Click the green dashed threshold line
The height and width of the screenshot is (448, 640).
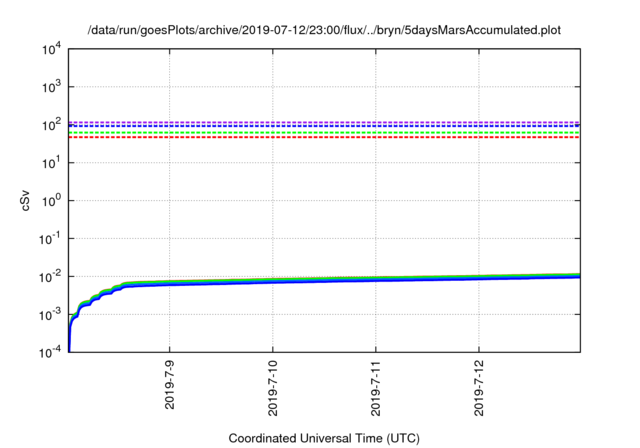(324, 133)
